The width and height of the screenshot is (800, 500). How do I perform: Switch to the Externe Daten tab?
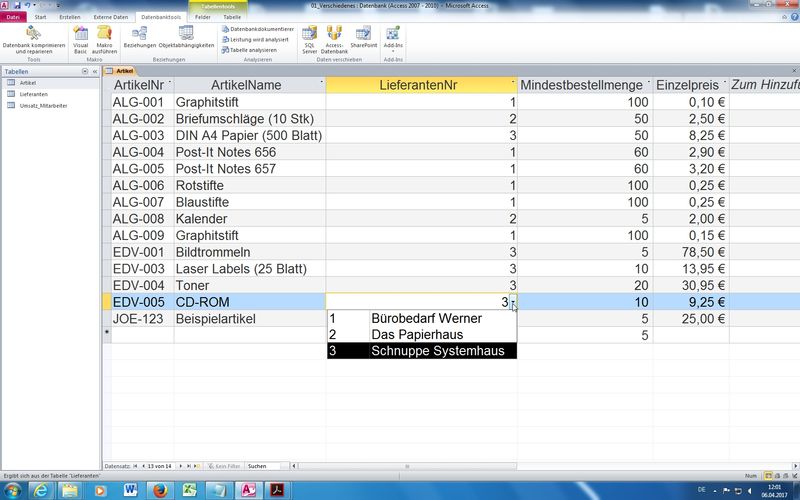coord(110,17)
